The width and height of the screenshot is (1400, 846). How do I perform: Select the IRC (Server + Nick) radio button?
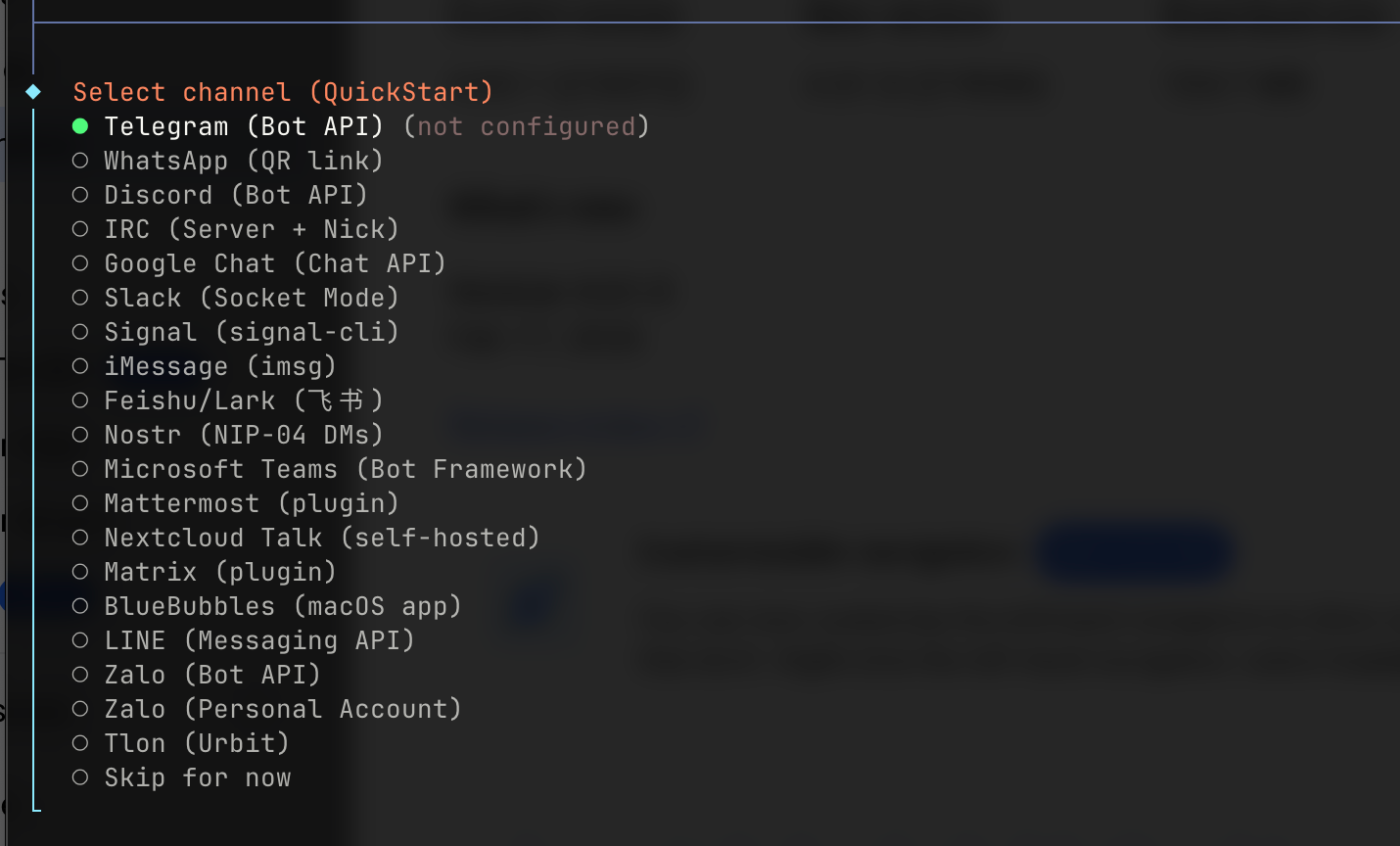pos(80,229)
